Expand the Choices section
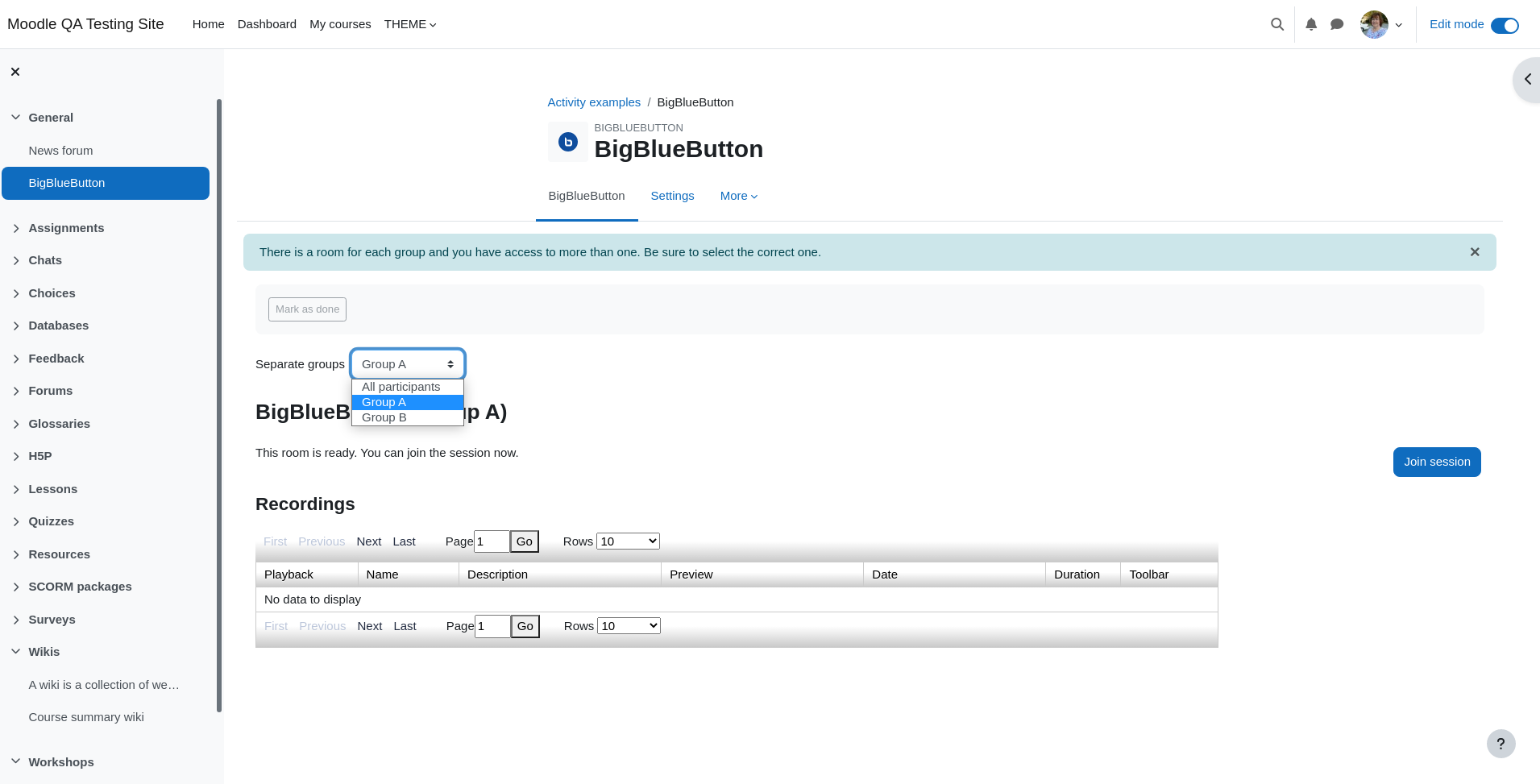This screenshot has width=1540, height=784. click(x=16, y=293)
